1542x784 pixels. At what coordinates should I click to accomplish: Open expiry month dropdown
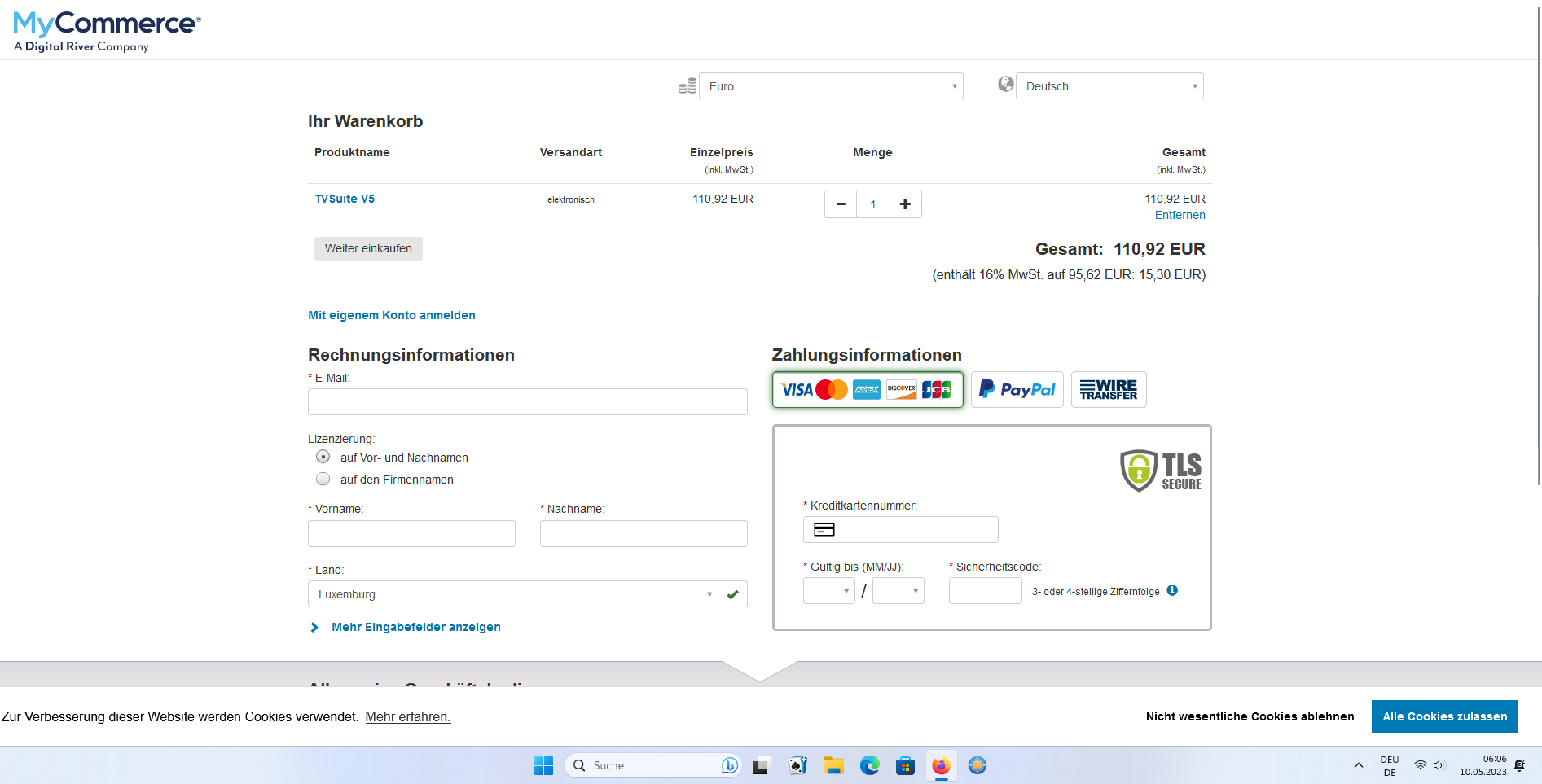click(828, 591)
